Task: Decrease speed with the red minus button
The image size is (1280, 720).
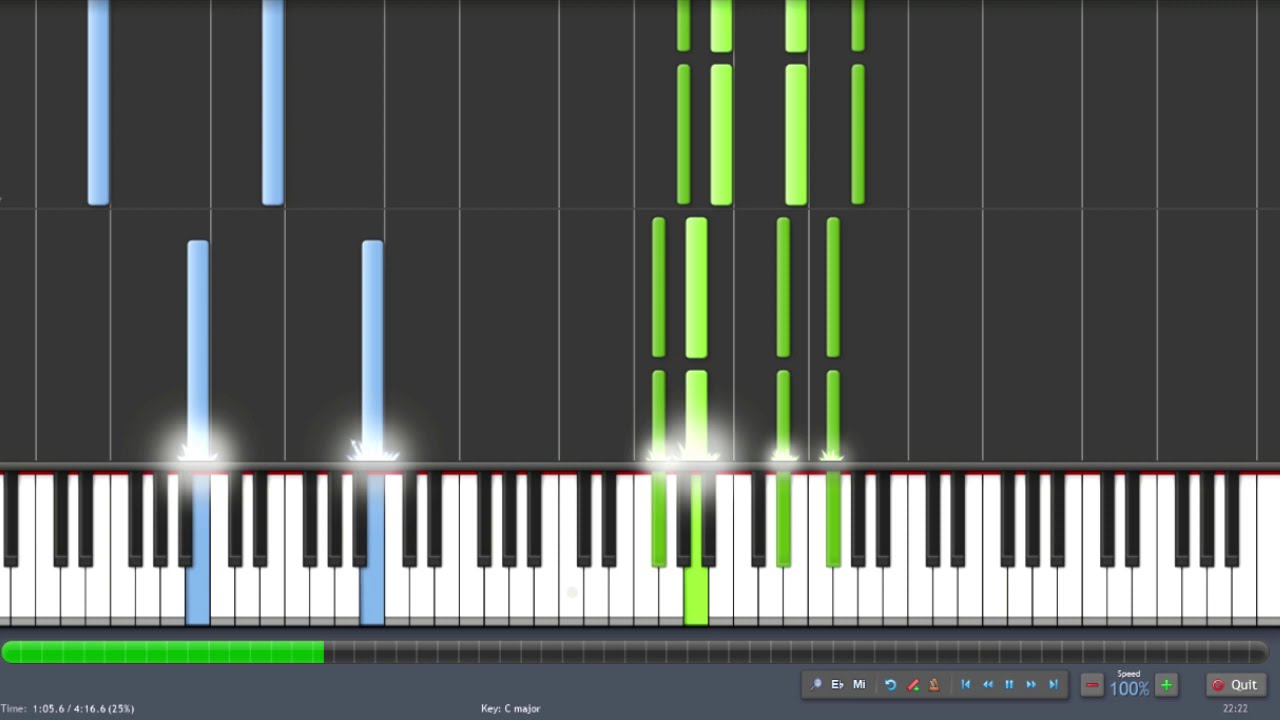Action: pos(1092,685)
